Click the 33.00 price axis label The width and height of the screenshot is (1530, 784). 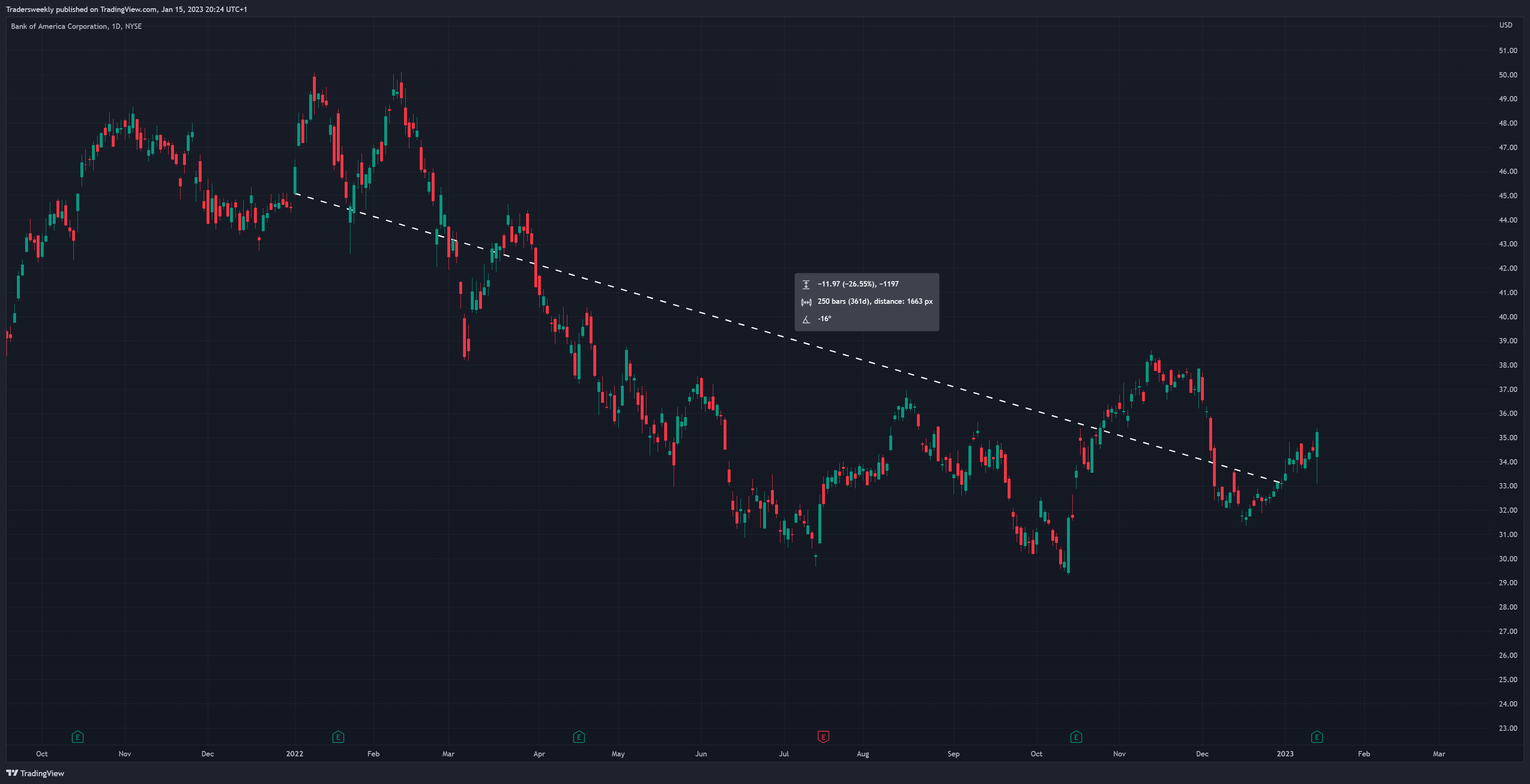coord(1507,486)
